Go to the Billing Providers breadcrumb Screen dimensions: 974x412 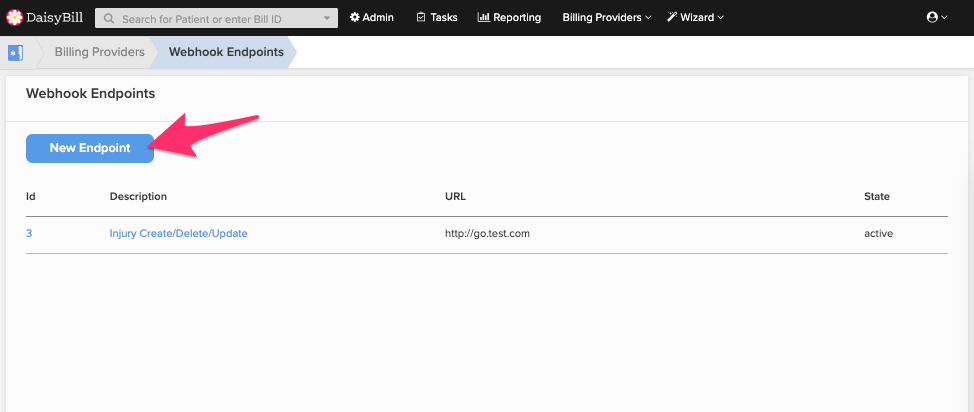pos(99,52)
